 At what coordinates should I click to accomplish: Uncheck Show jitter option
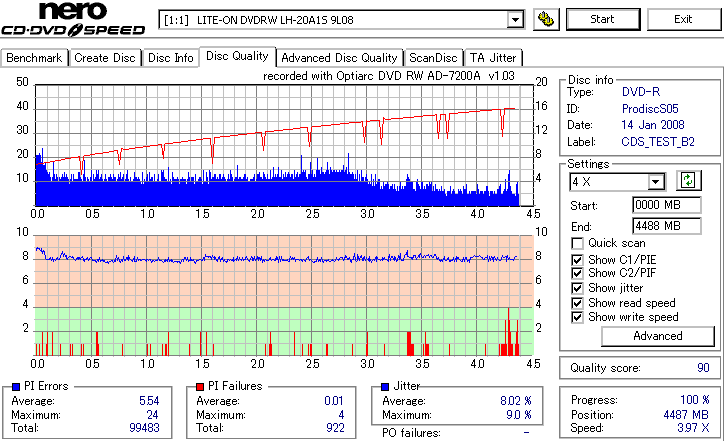(x=577, y=288)
